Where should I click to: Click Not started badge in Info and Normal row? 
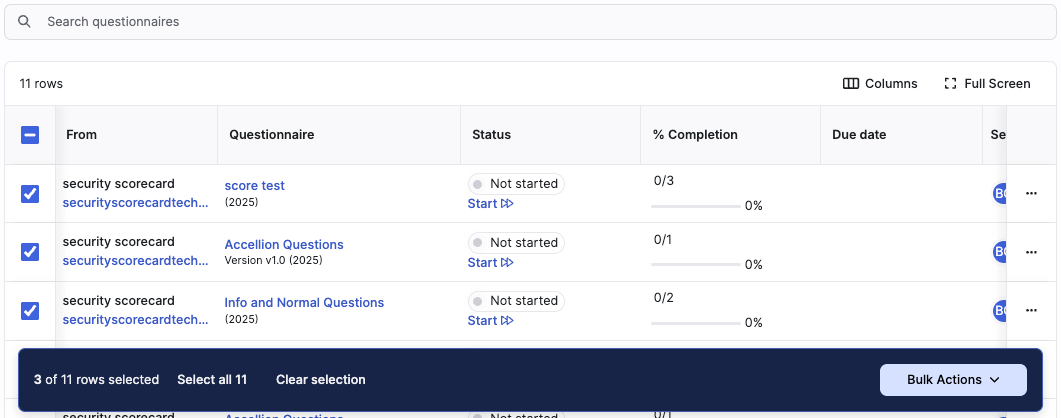[516, 301]
